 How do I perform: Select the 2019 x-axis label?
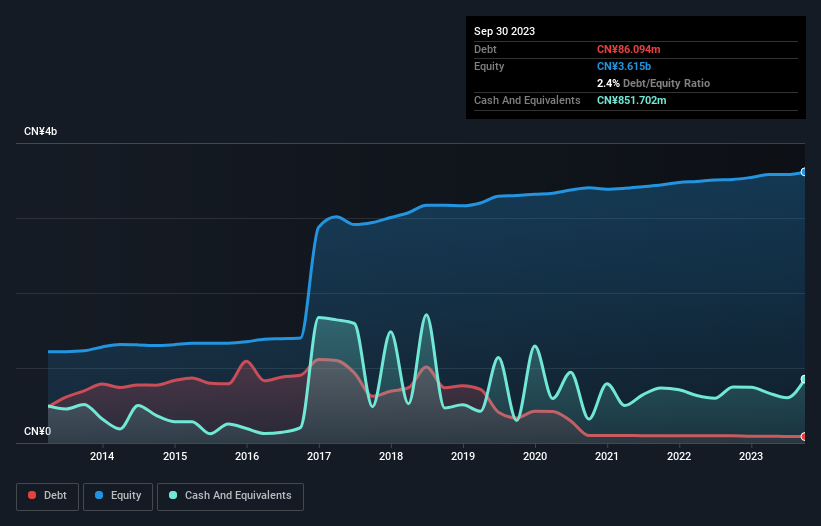[x=463, y=456]
